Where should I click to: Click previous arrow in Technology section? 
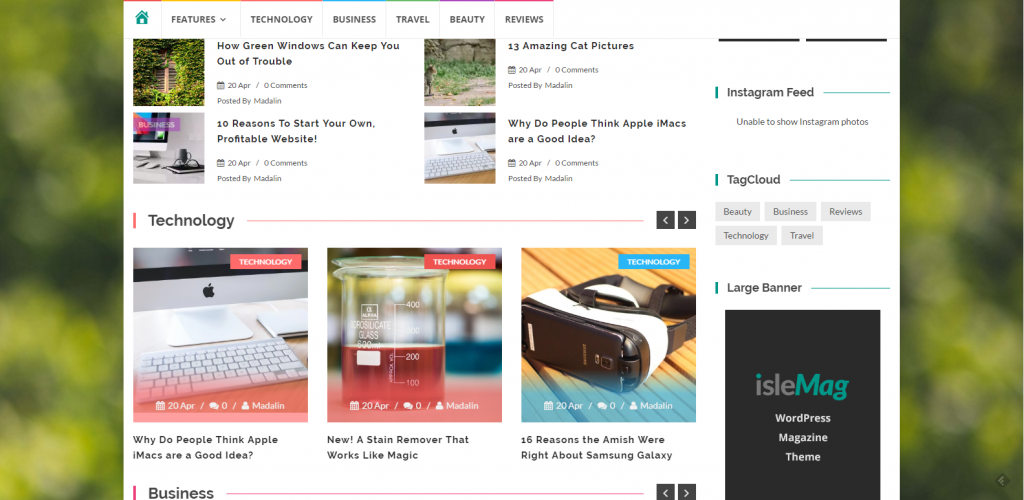point(665,220)
